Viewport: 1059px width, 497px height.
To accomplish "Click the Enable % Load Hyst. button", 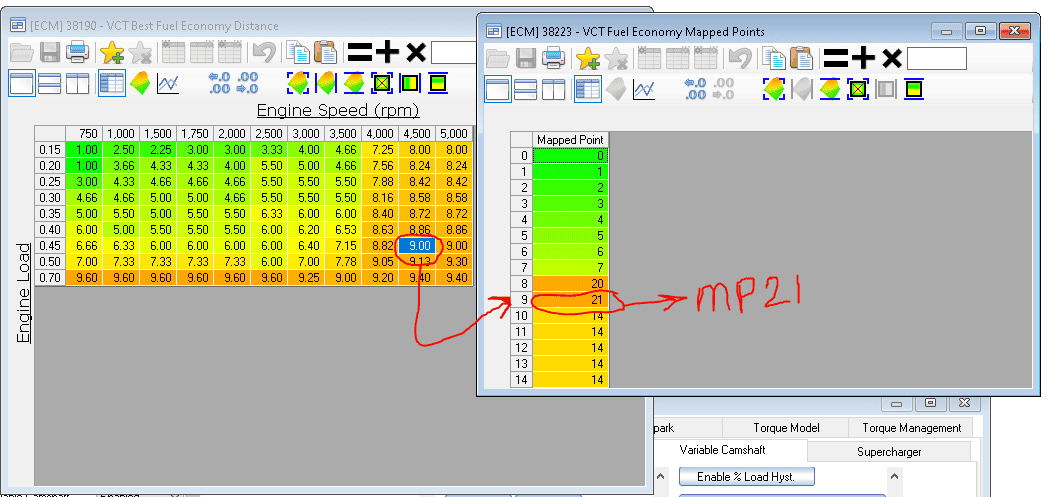I will [746, 477].
